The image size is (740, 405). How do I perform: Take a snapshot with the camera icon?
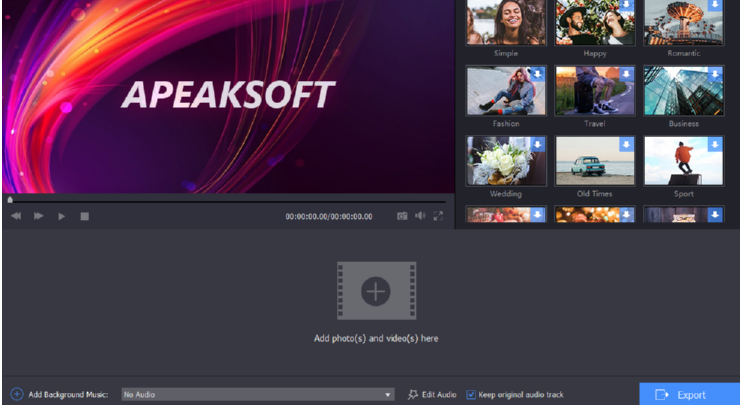(x=402, y=216)
